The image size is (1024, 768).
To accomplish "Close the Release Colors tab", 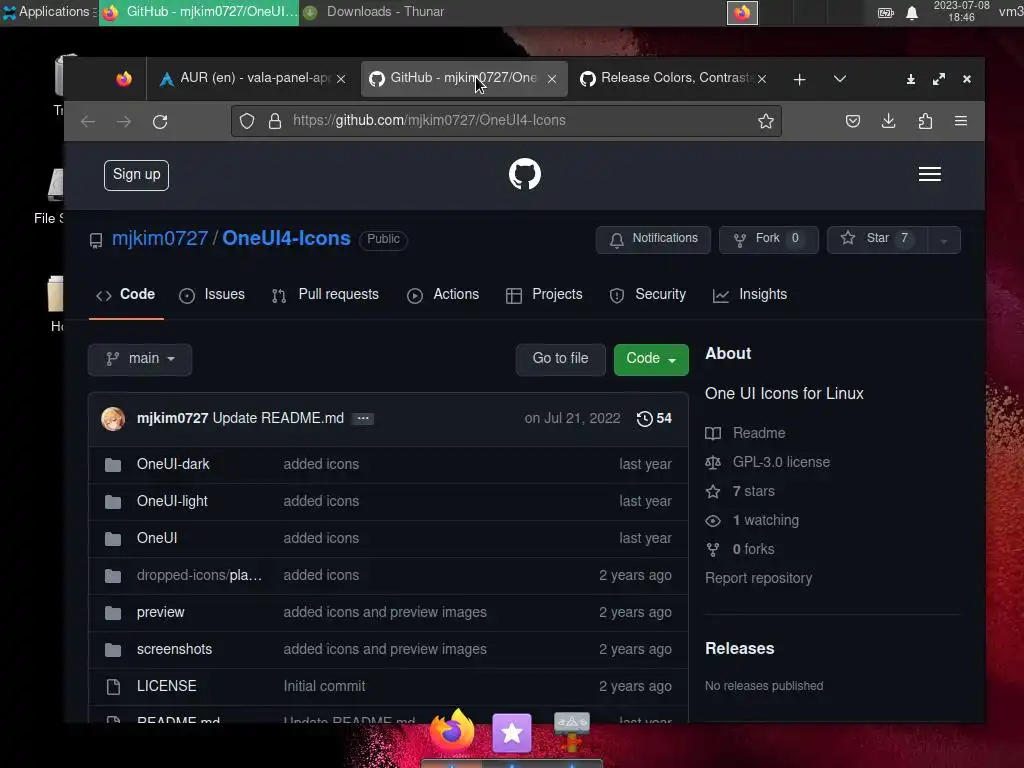I will pos(761,79).
